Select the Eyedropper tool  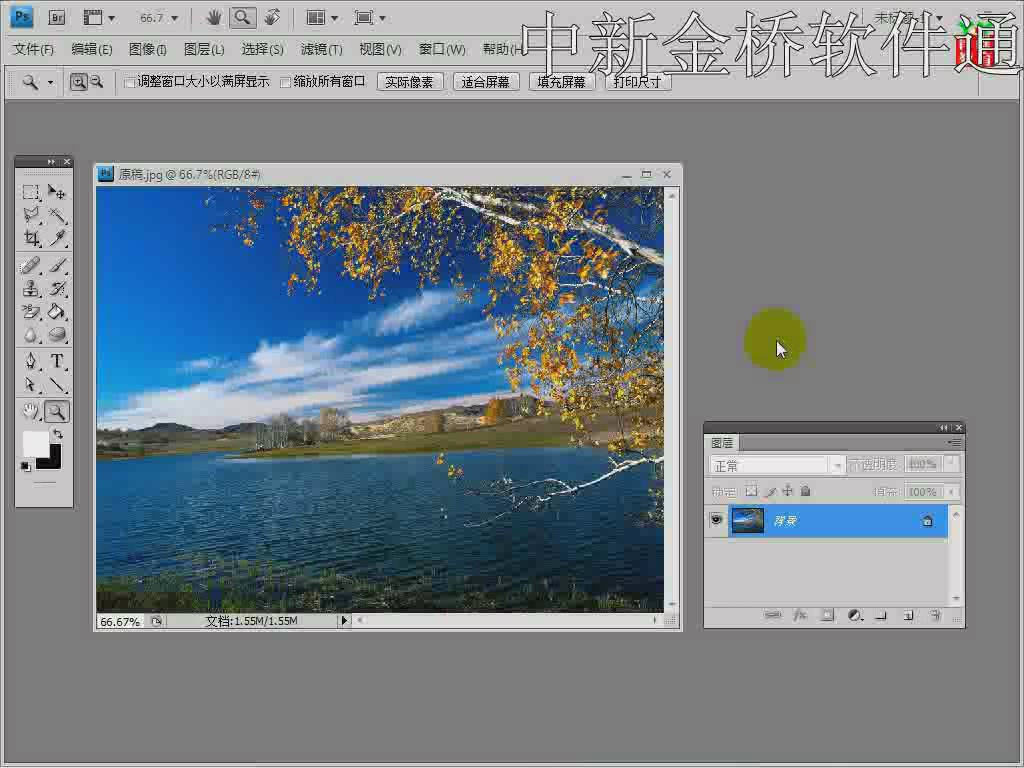pyautogui.click(x=57, y=238)
